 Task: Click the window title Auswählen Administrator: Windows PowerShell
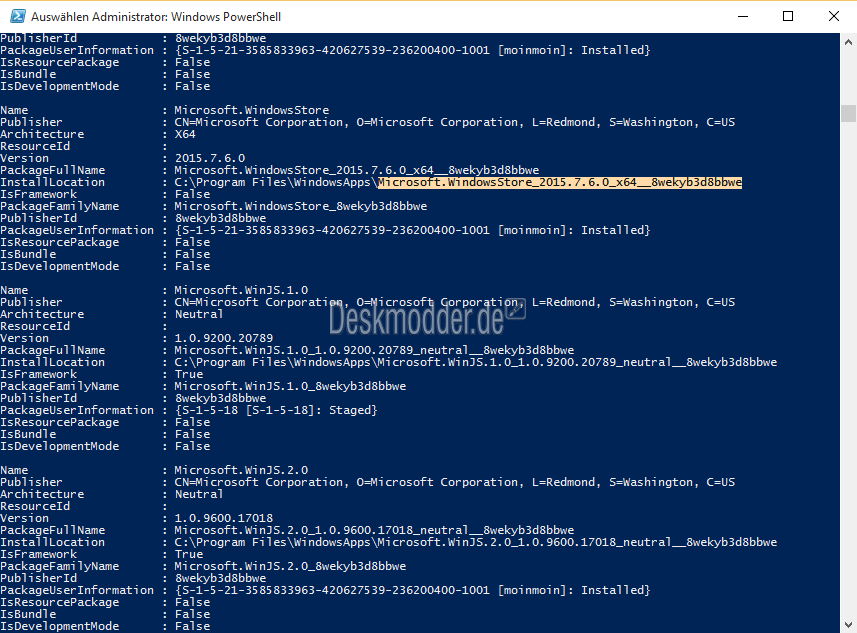(x=156, y=16)
